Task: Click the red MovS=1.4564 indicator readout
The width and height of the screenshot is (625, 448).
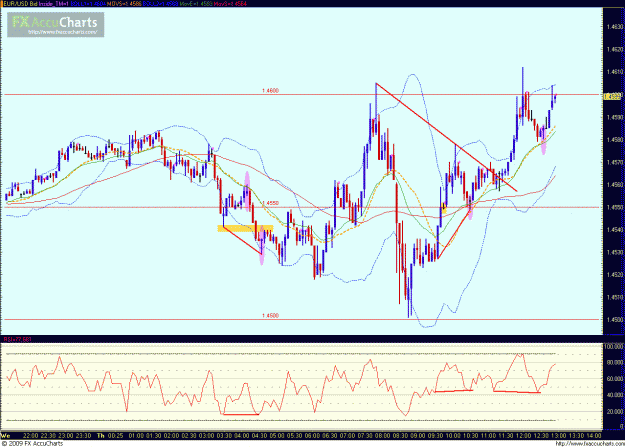Action: [230, 4]
